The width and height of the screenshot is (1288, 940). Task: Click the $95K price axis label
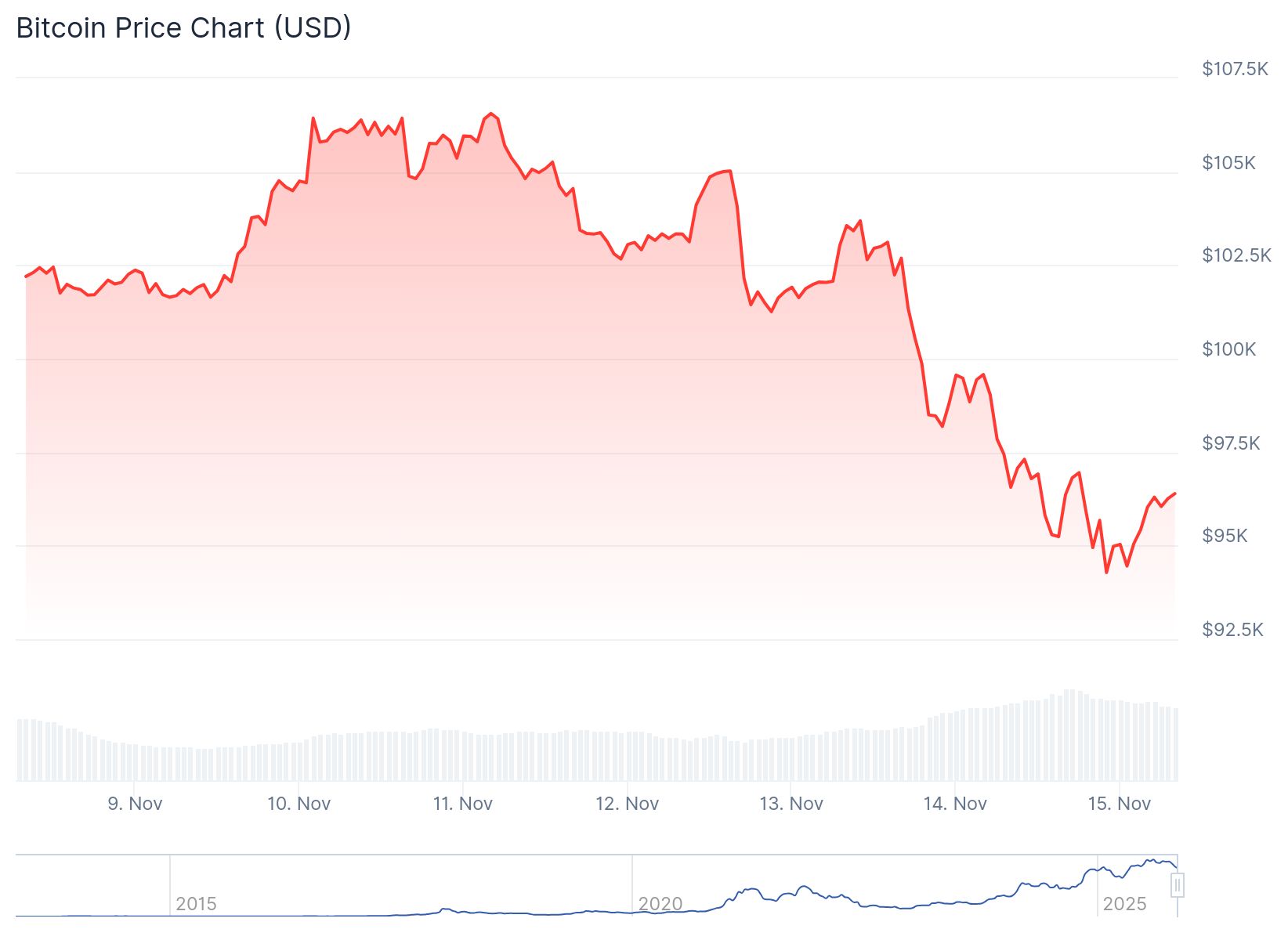1225,536
